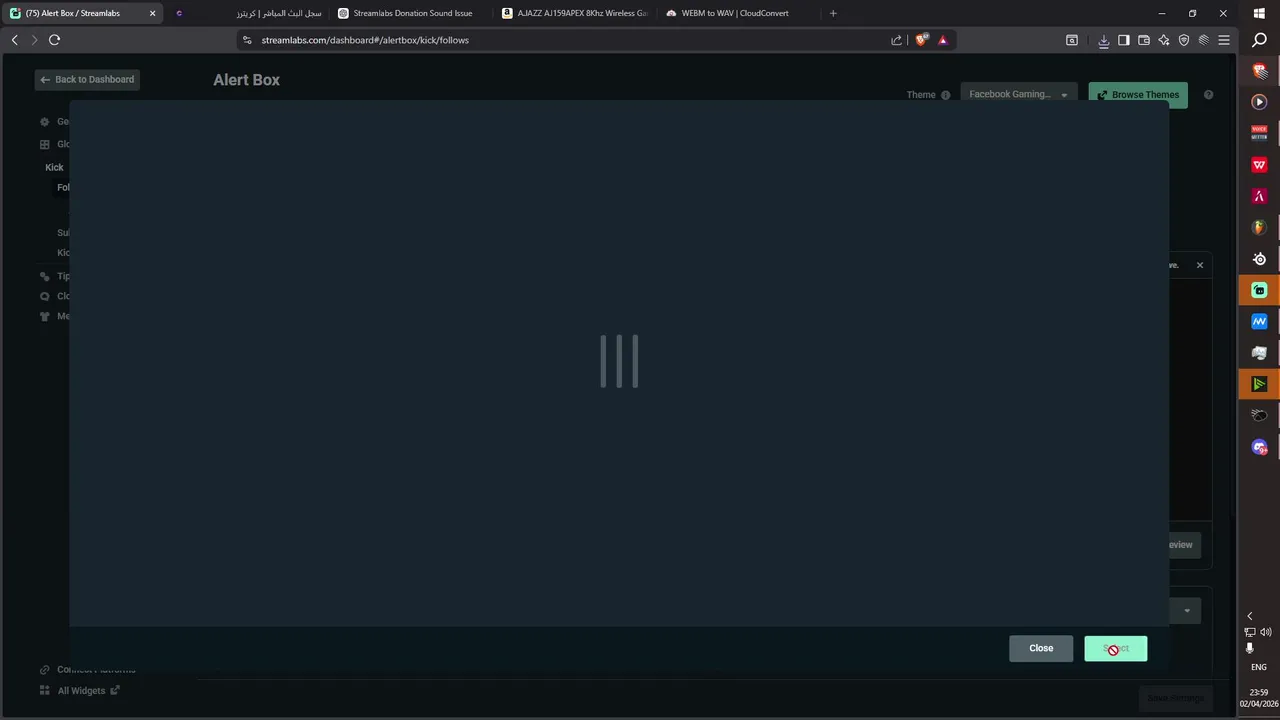Toggle the browser sidebar panel
Image resolution: width=1280 pixels, height=720 pixels.
1124,40
